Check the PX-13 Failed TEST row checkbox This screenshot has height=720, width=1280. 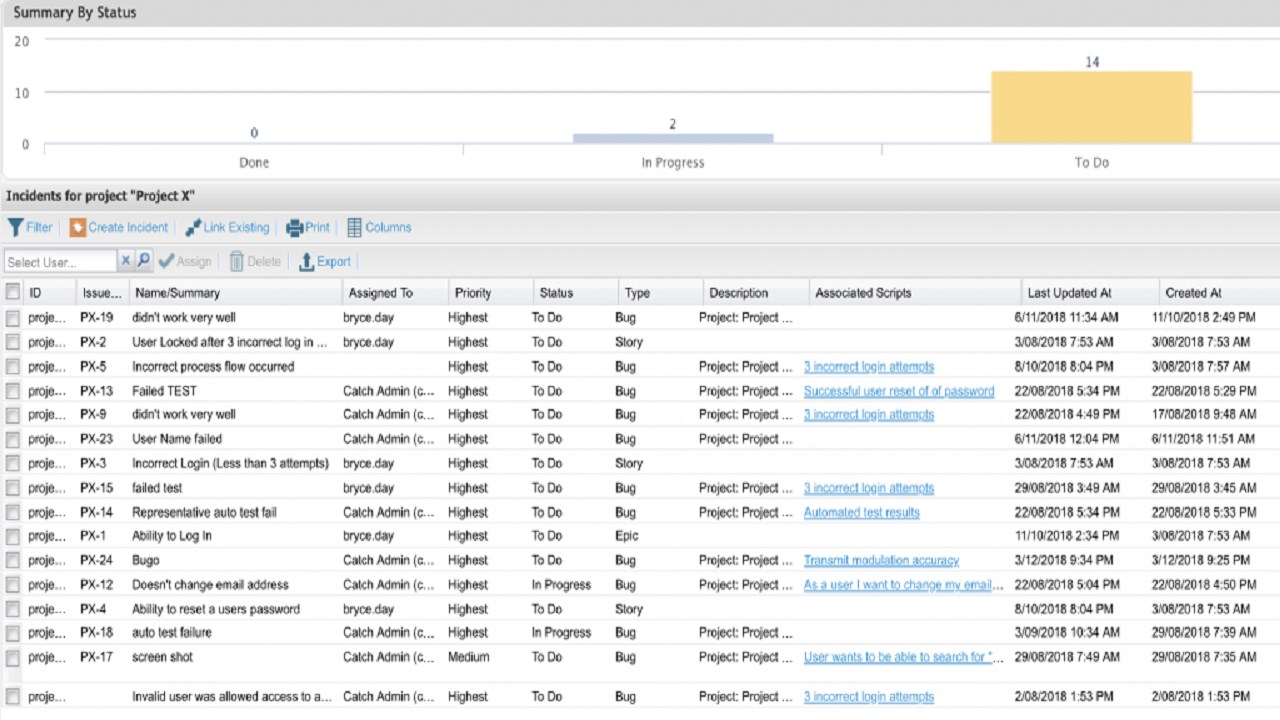(x=13, y=391)
